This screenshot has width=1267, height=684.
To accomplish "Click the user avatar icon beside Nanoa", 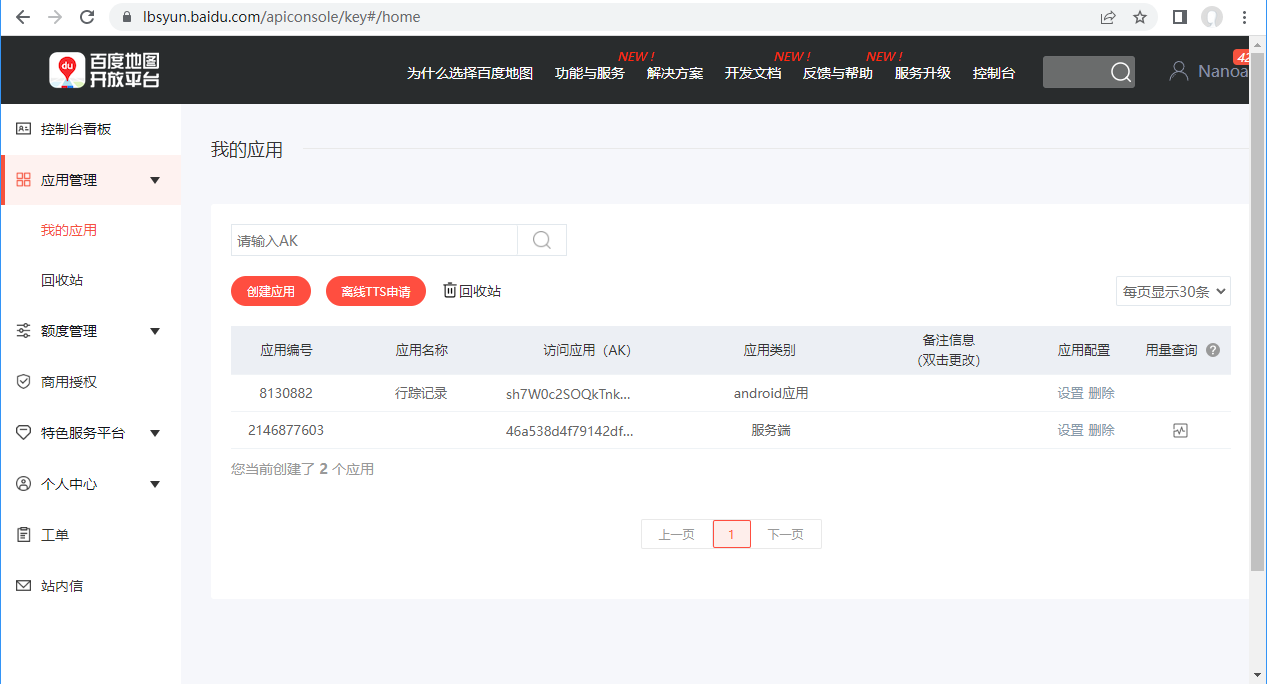I will tap(1179, 71).
